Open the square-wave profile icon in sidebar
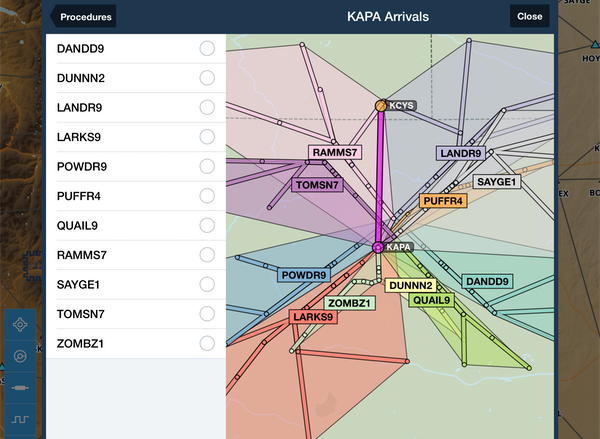 [x=20, y=418]
